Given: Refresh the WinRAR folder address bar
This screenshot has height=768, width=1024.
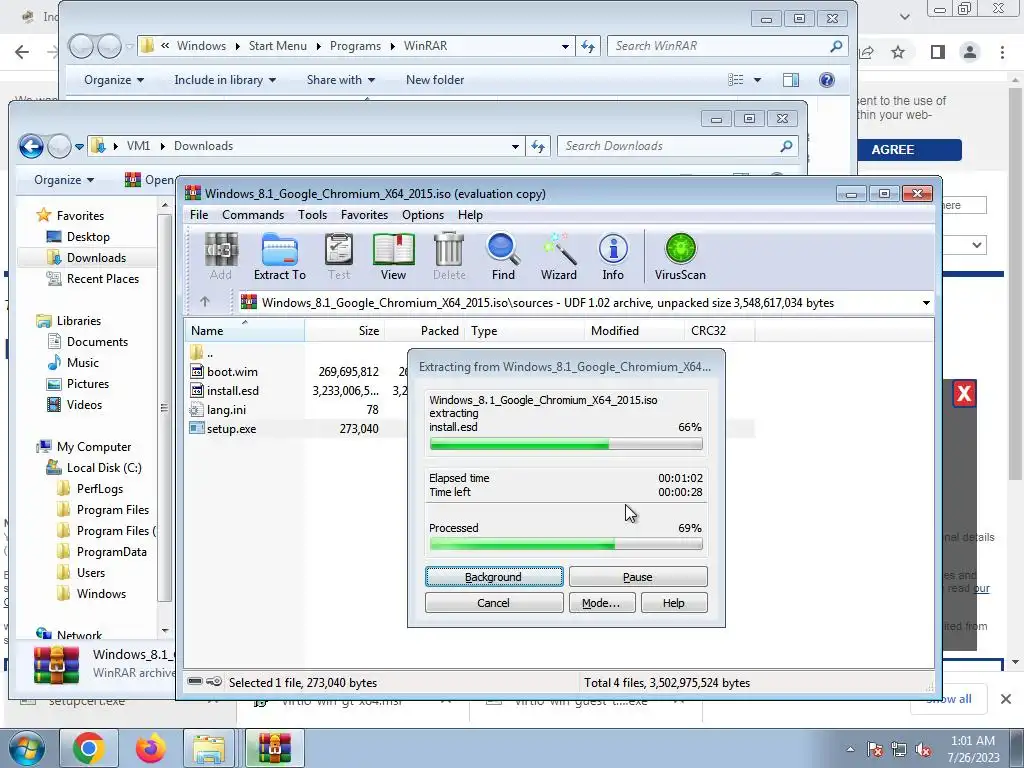Looking at the screenshot, I should tap(588, 46).
